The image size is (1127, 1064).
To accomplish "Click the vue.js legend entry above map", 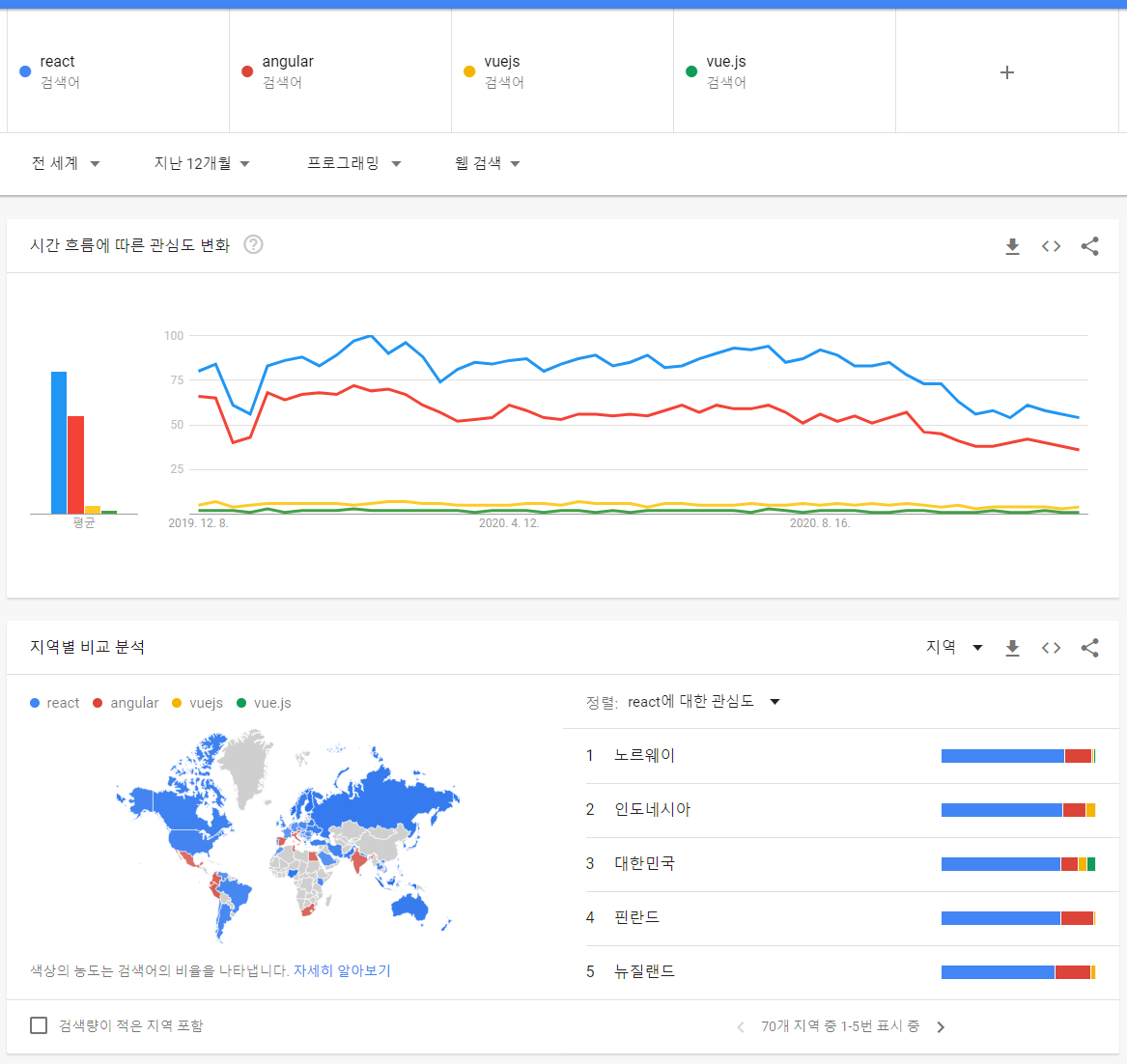I will [x=264, y=703].
